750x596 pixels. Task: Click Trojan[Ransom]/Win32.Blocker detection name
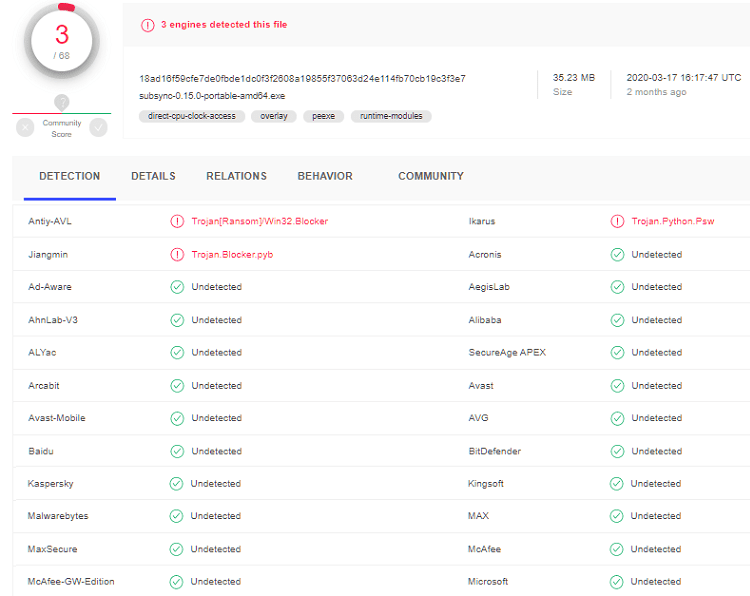[x=260, y=221]
